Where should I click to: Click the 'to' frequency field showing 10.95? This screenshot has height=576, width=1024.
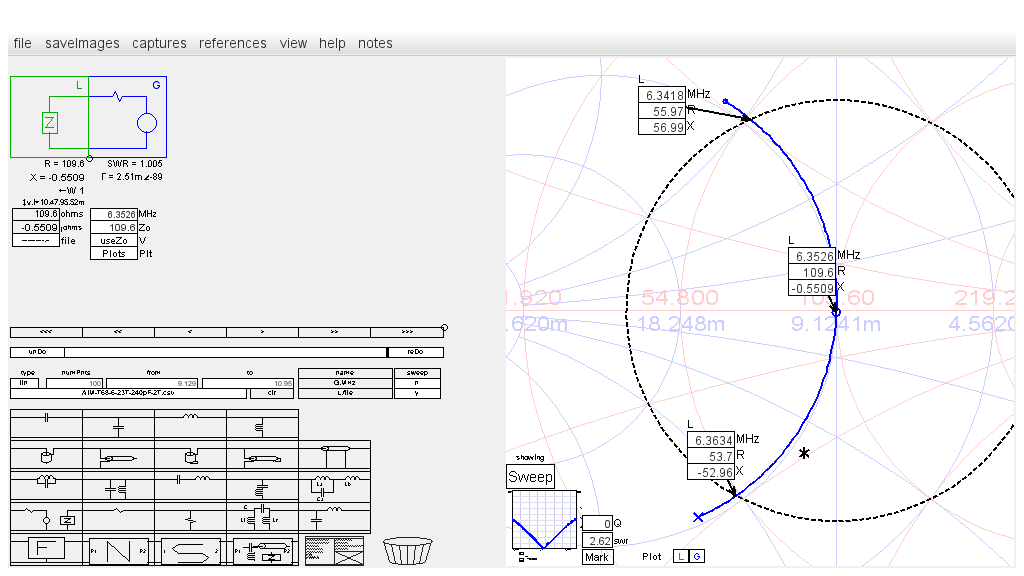point(248,383)
